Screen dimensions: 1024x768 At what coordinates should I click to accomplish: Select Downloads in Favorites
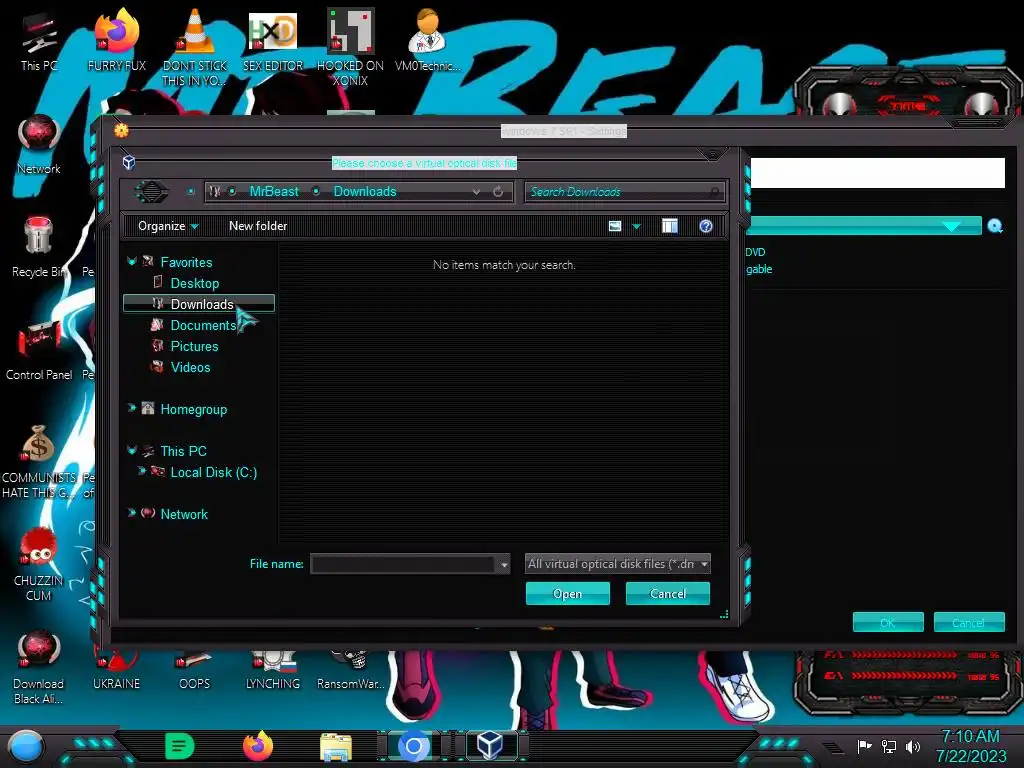199,304
